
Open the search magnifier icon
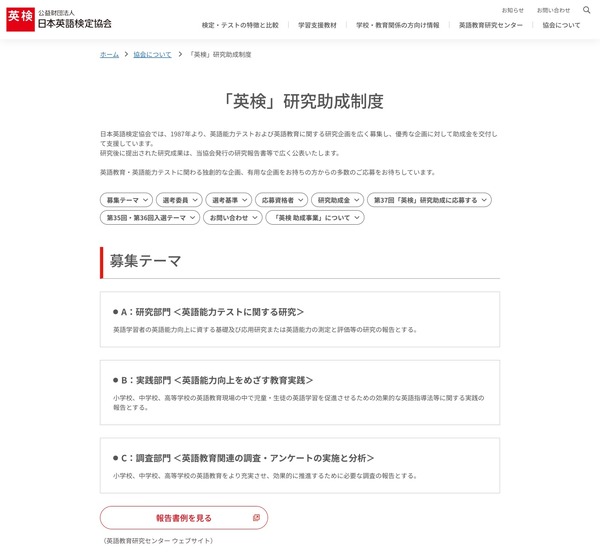pos(587,10)
